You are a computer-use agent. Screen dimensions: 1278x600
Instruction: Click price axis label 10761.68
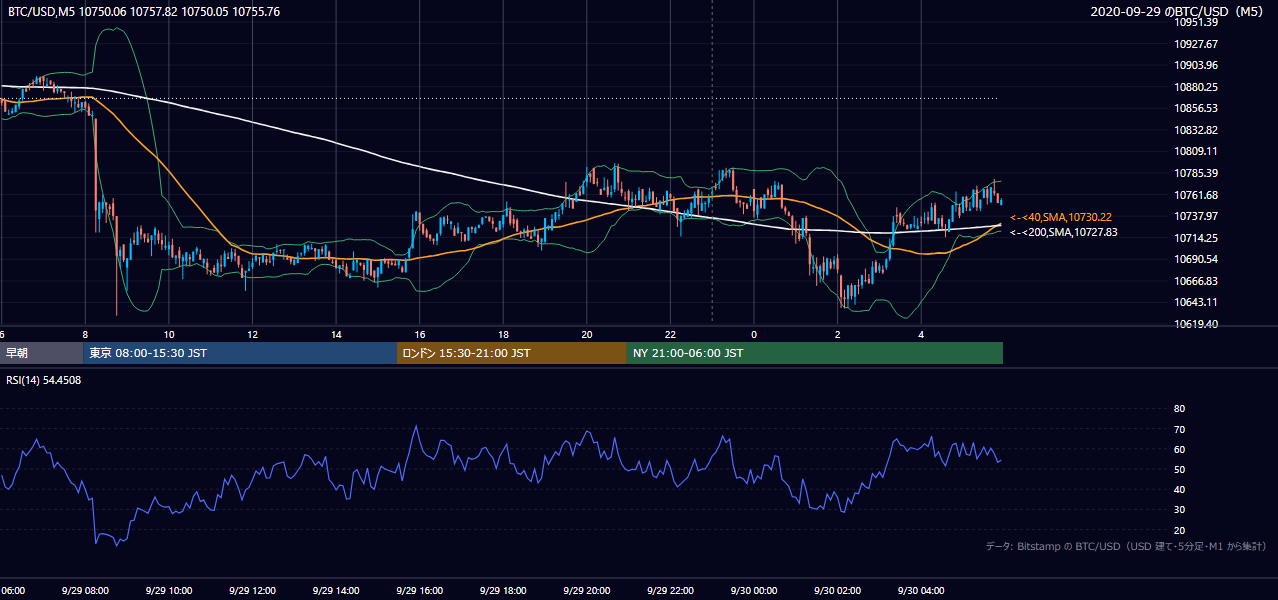tap(1196, 195)
